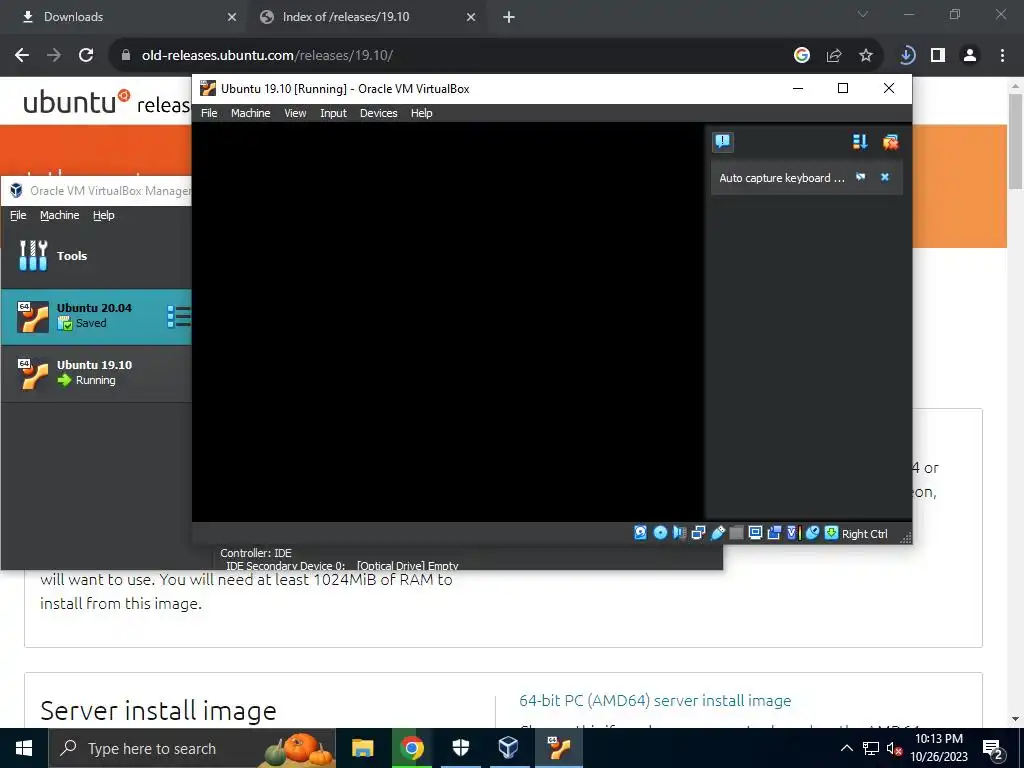Open the Machine menu in Ubuntu 19.10 VM window

coord(250,113)
